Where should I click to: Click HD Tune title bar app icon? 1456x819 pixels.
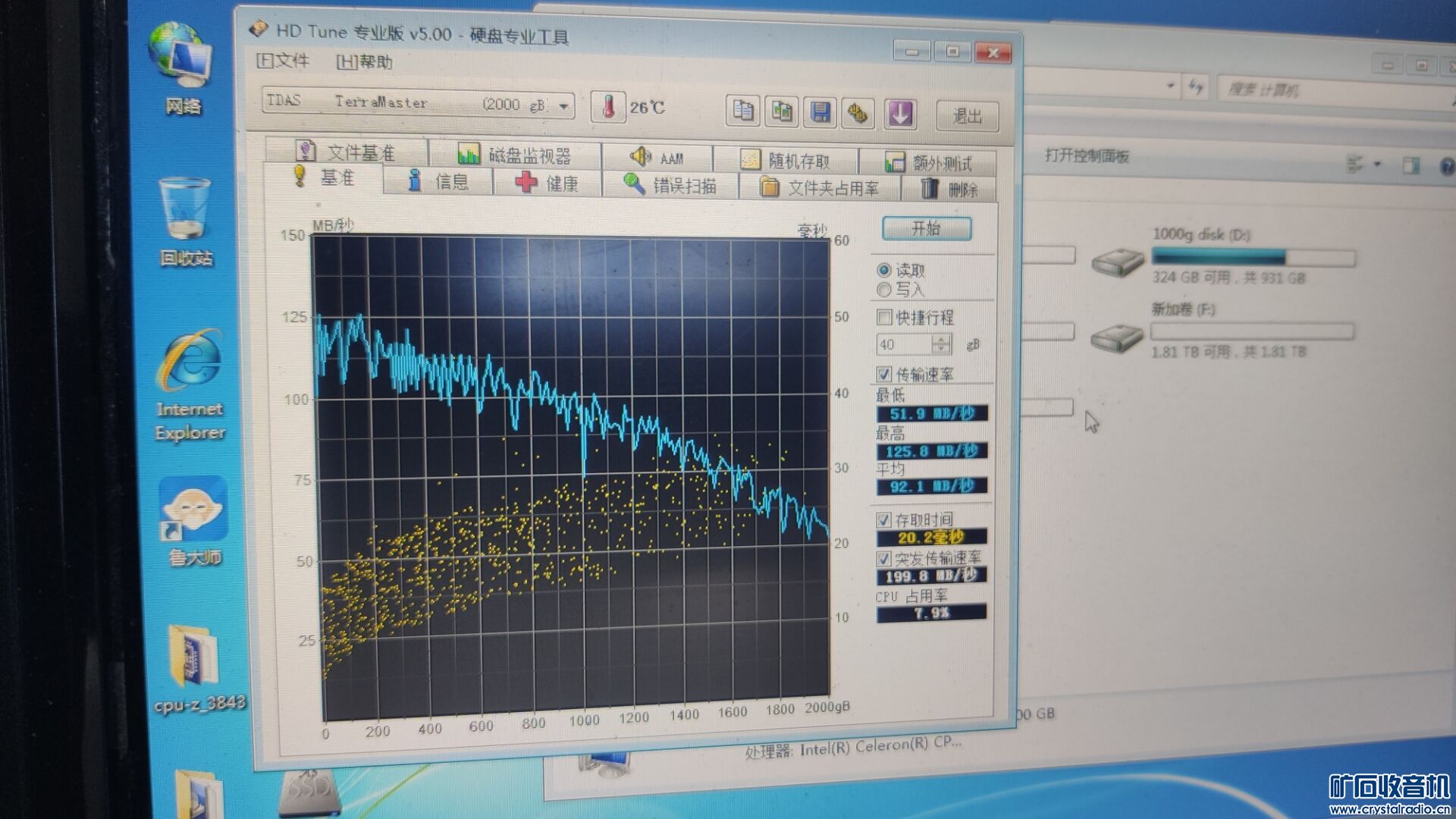tap(259, 29)
